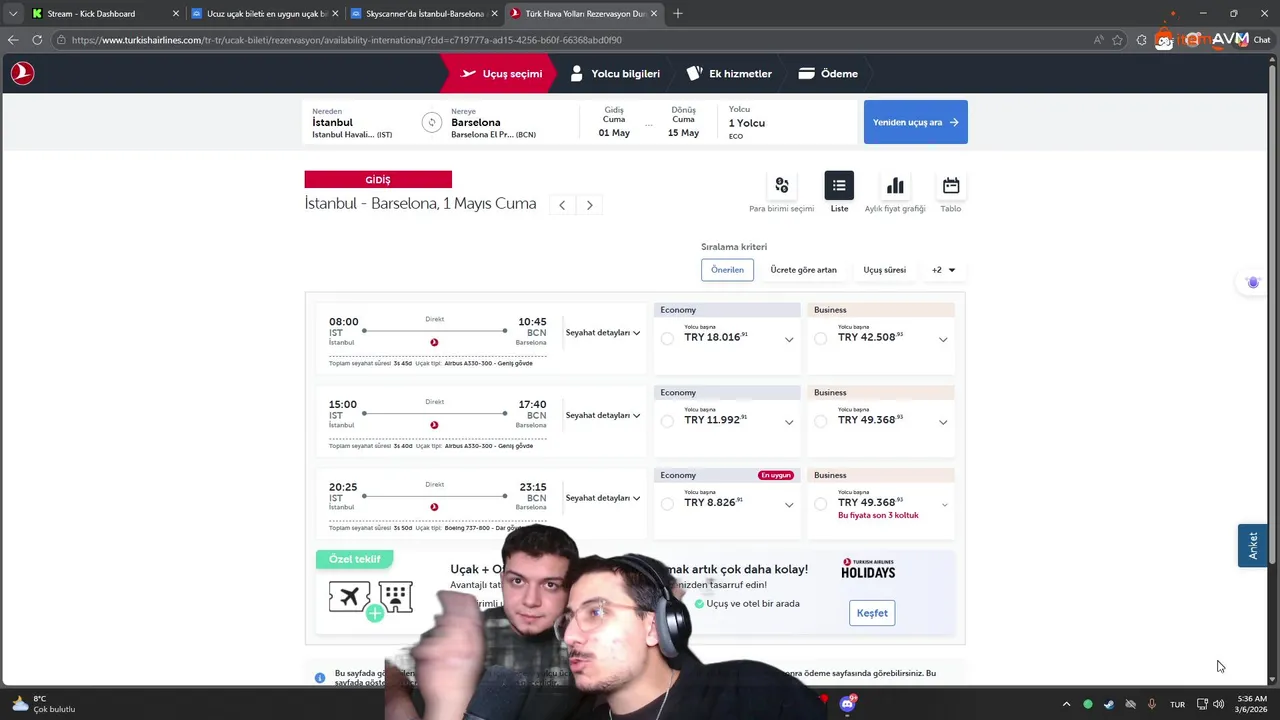Viewport: 1280px width, 720px height.
Task: Go to previous day arrow
Action: coord(562,205)
